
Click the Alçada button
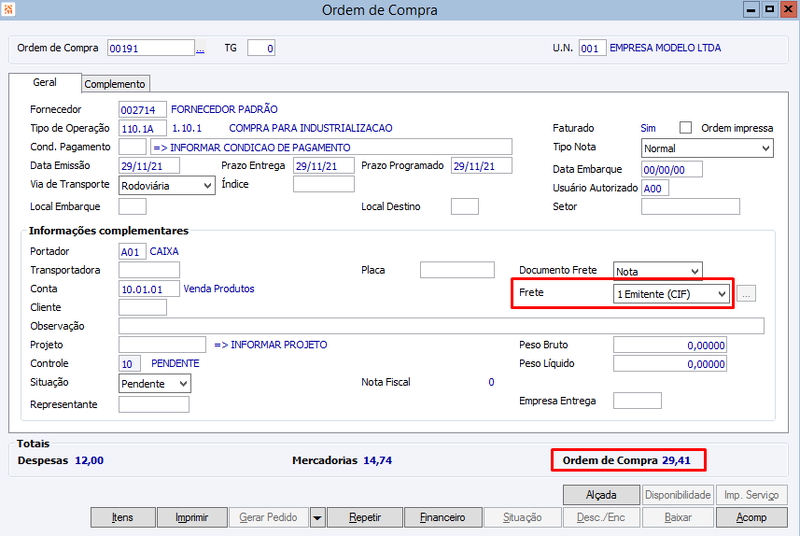[x=601, y=495]
